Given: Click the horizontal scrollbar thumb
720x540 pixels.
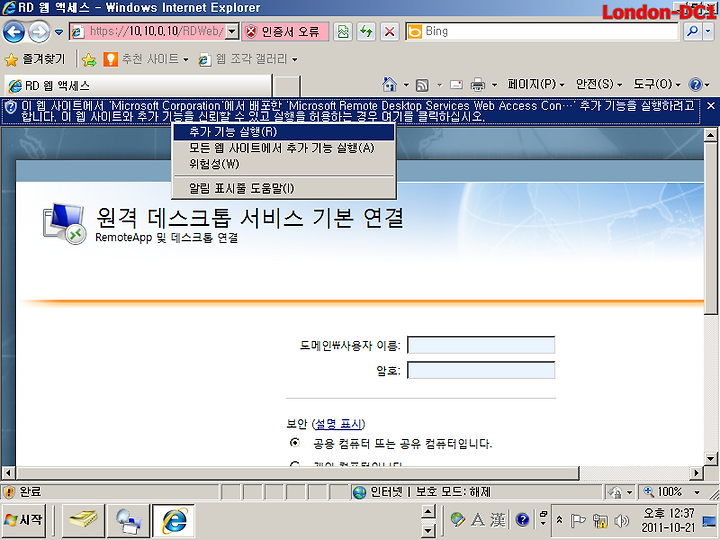Looking at the screenshot, I should [298, 472].
